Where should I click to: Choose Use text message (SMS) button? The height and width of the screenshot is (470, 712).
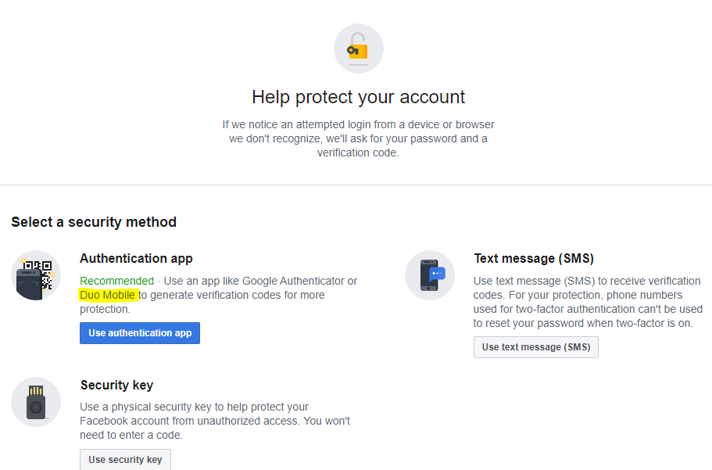pyautogui.click(x=536, y=347)
